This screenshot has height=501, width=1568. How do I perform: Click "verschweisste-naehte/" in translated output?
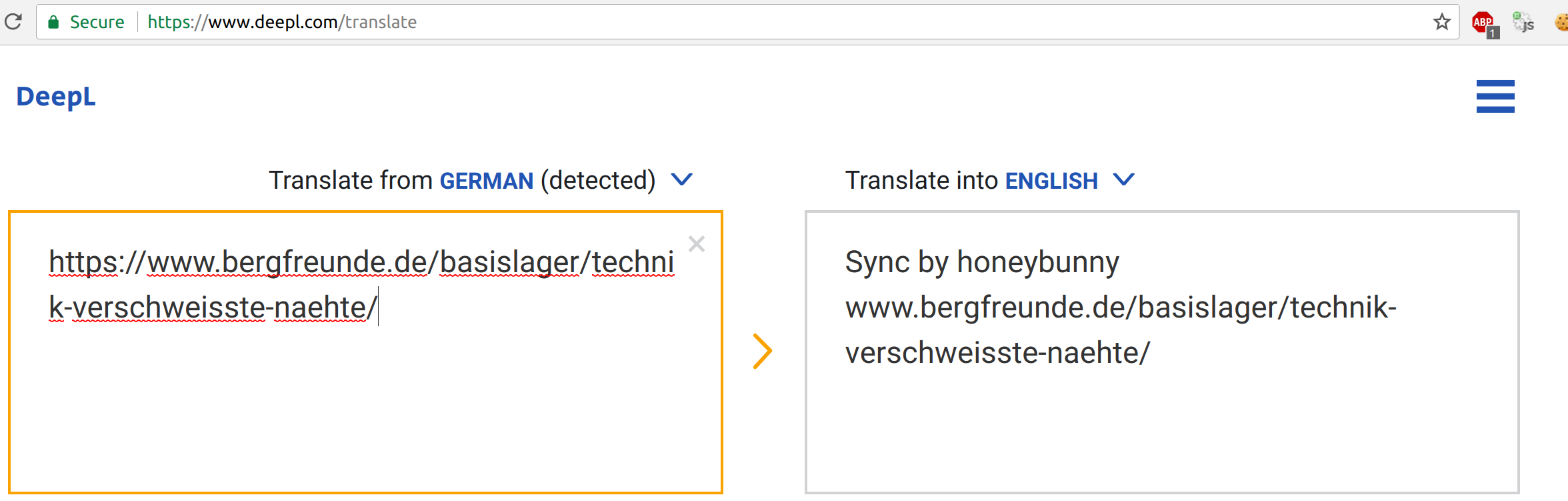(x=998, y=353)
